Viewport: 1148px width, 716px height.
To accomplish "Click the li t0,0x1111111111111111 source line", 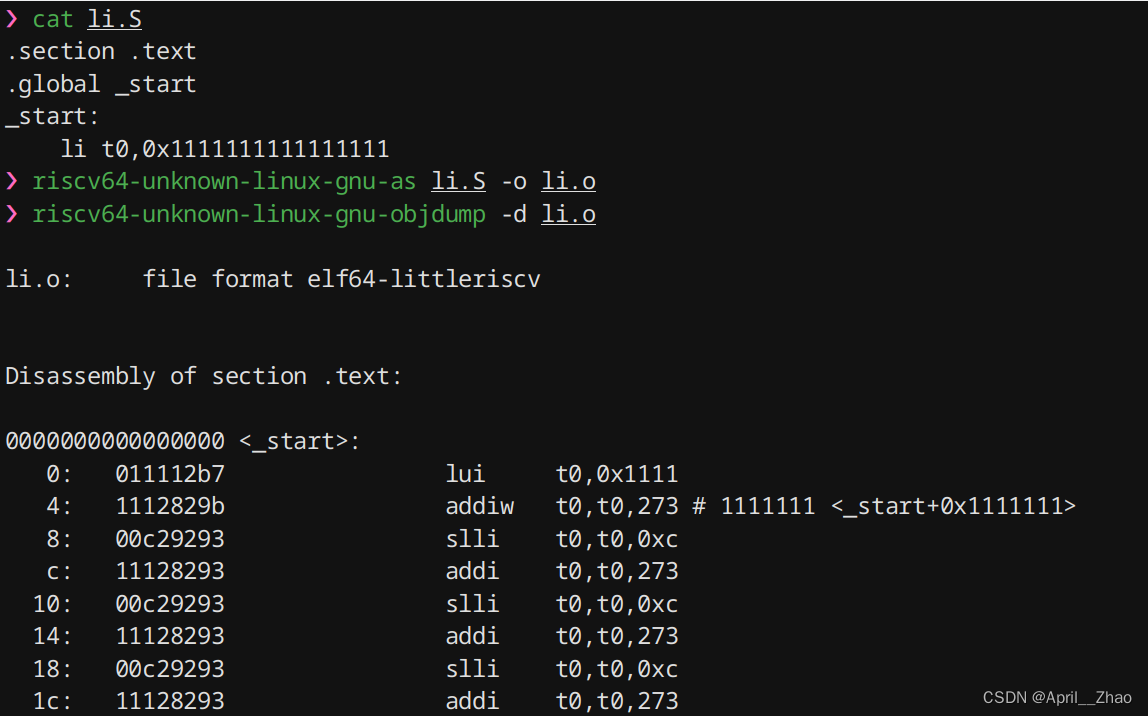I will click(224, 149).
